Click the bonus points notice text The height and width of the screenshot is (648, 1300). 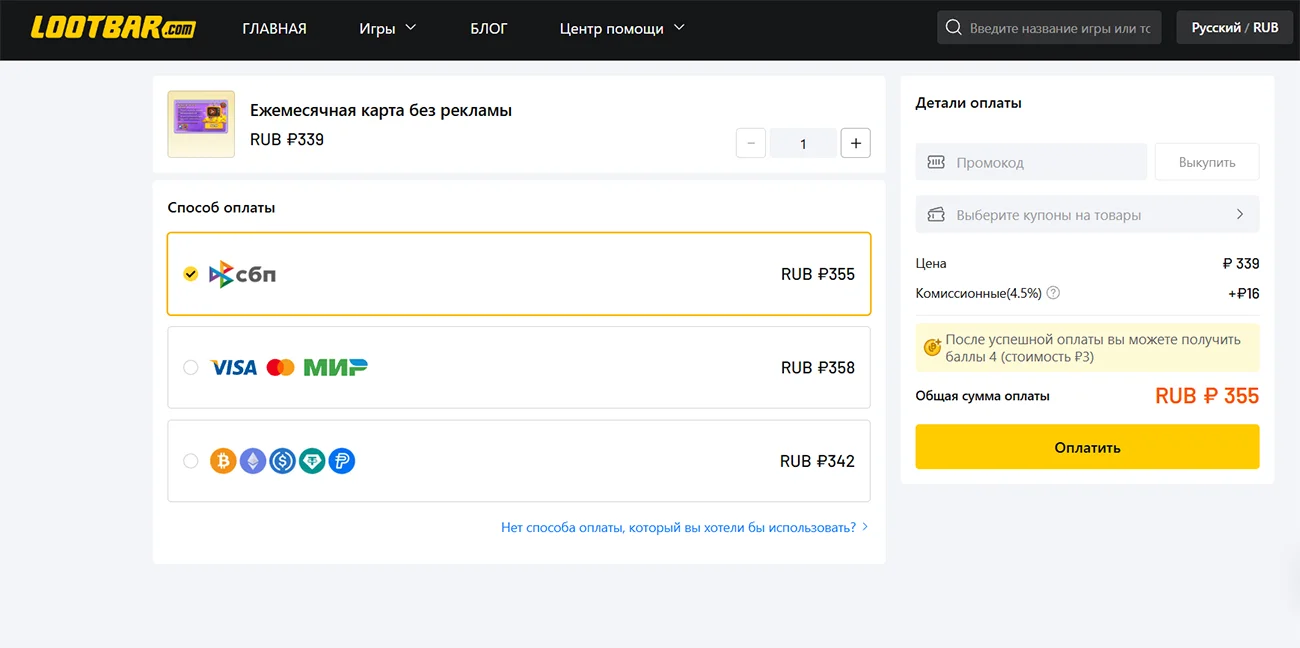pos(1093,348)
